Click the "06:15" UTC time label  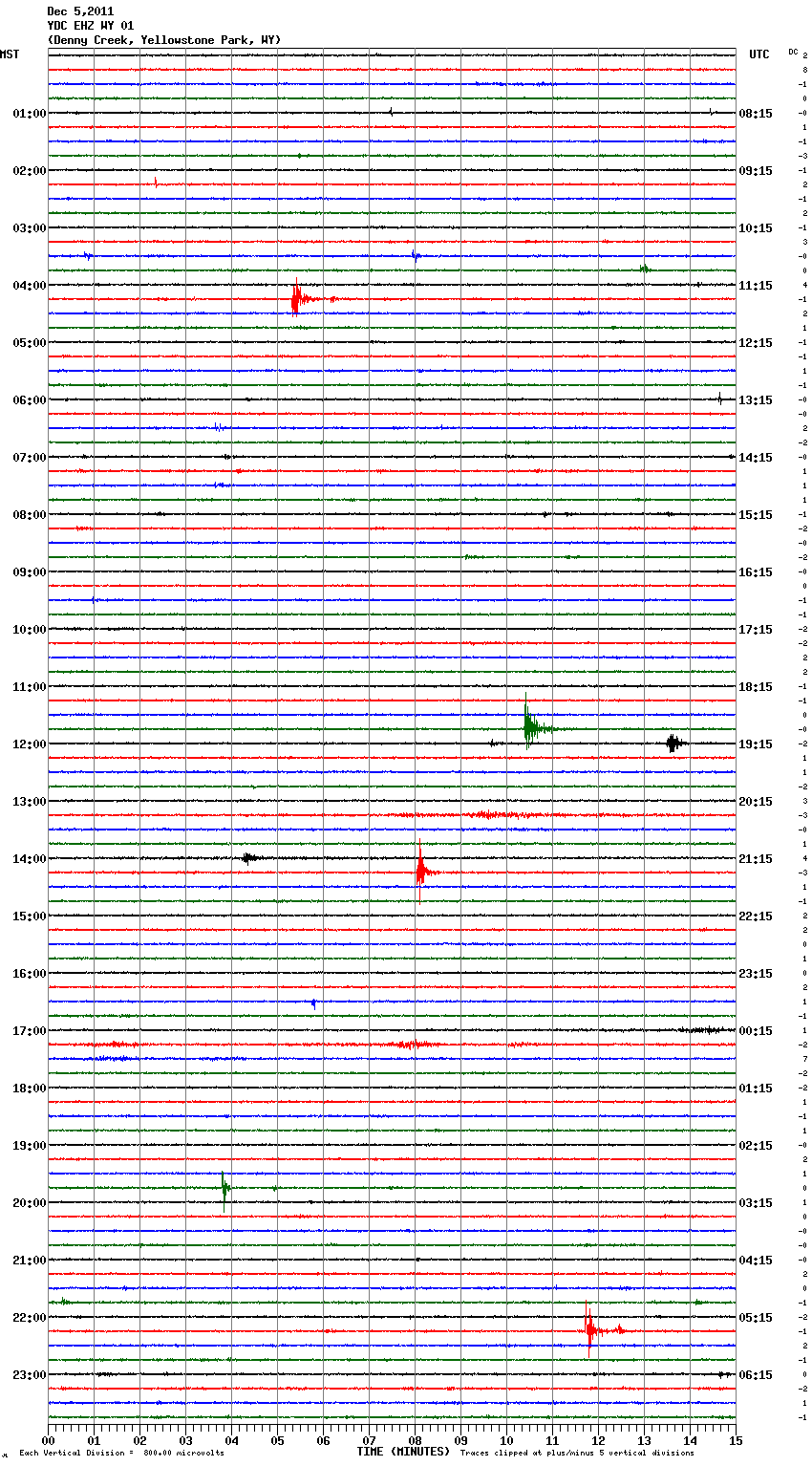point(756,1375)
